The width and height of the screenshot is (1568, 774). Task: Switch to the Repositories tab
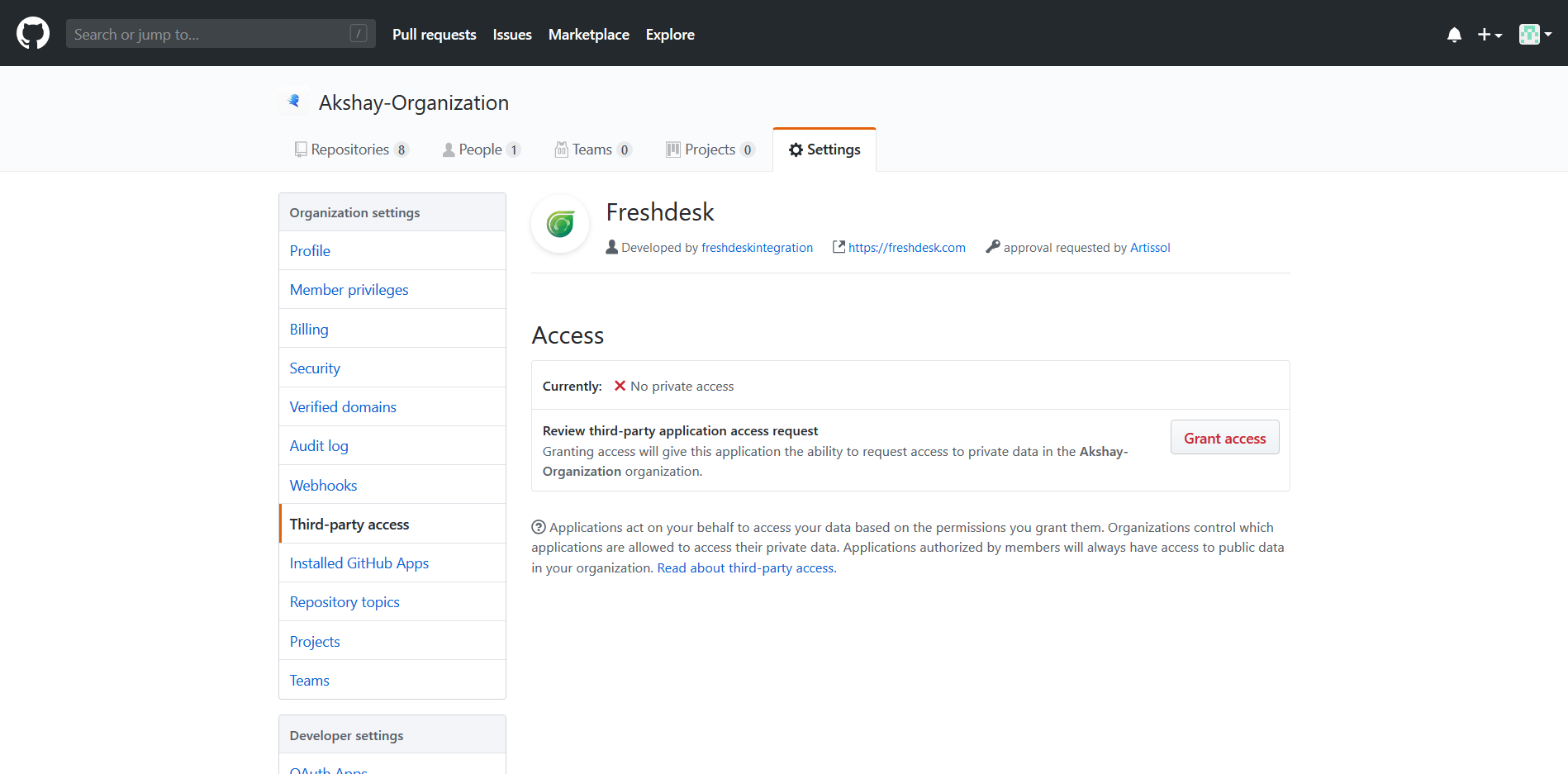[352, 150]
